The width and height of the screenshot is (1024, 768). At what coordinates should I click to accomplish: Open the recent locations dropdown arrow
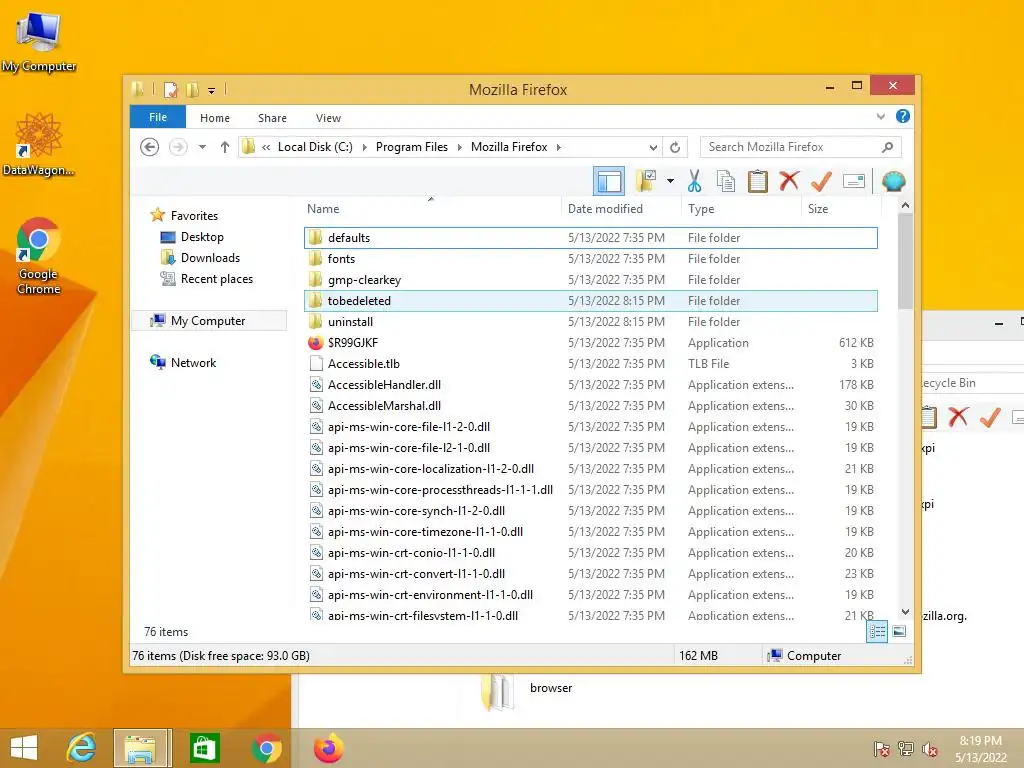tap(202, 147)
